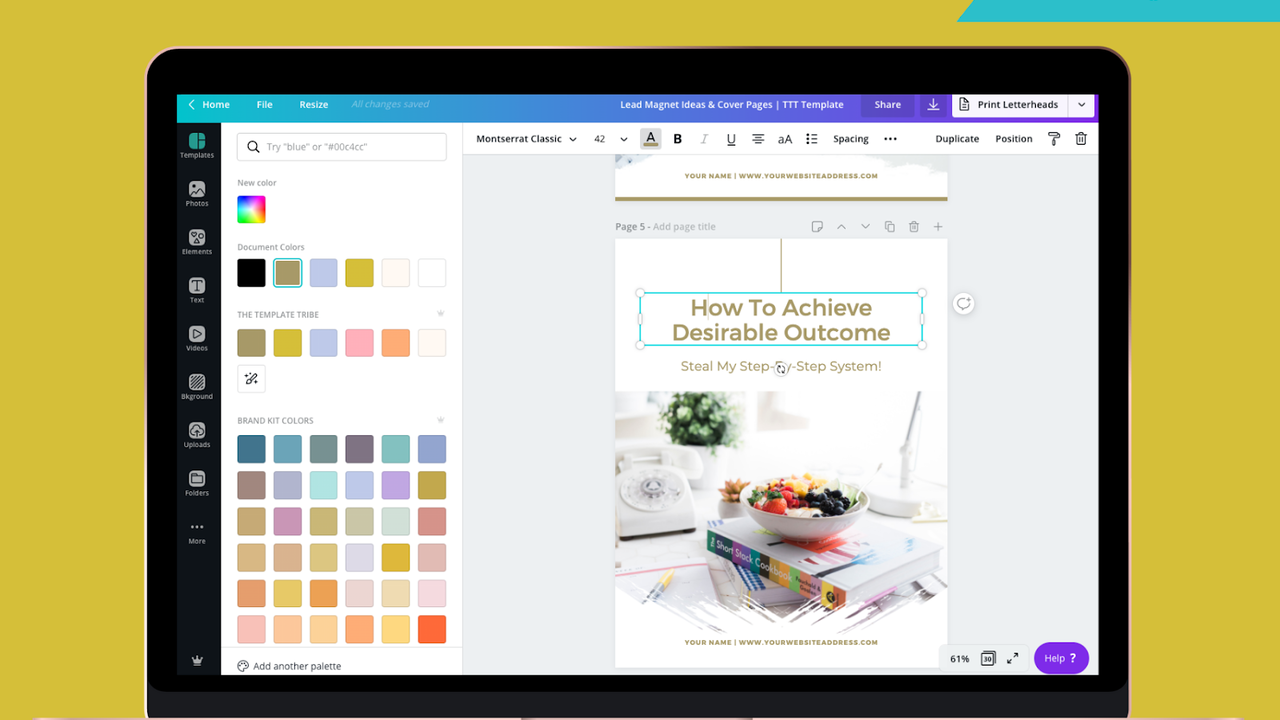Open the Templates sidebar panel
The height and width of the screenshot is (720, 1280).
(x=197, y=145)
